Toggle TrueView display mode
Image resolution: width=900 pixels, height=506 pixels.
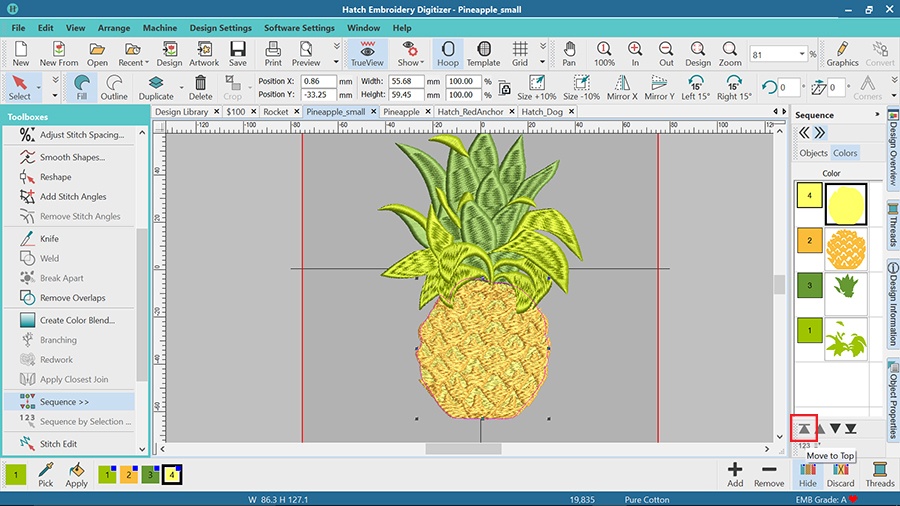pyautogui.click(x=367, y=53)
